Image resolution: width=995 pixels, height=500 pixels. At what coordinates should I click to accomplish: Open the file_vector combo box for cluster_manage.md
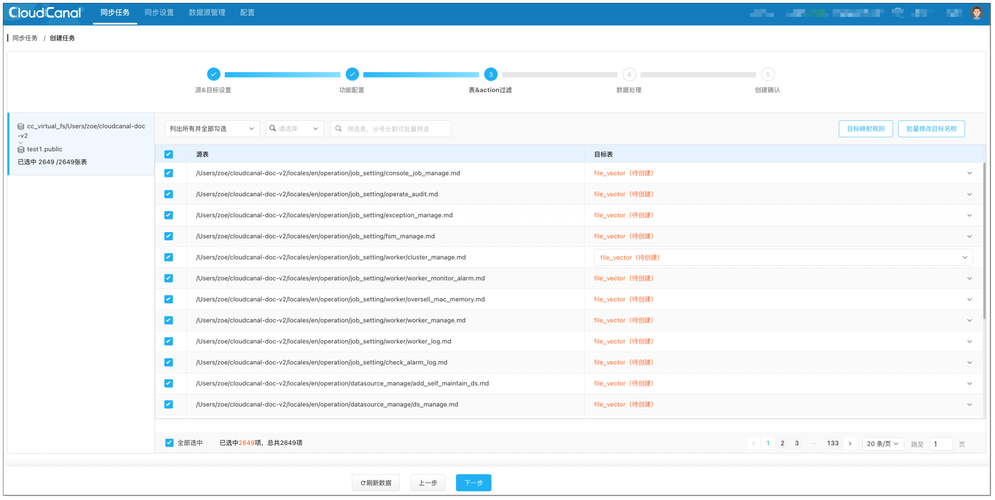click(783, 257)
